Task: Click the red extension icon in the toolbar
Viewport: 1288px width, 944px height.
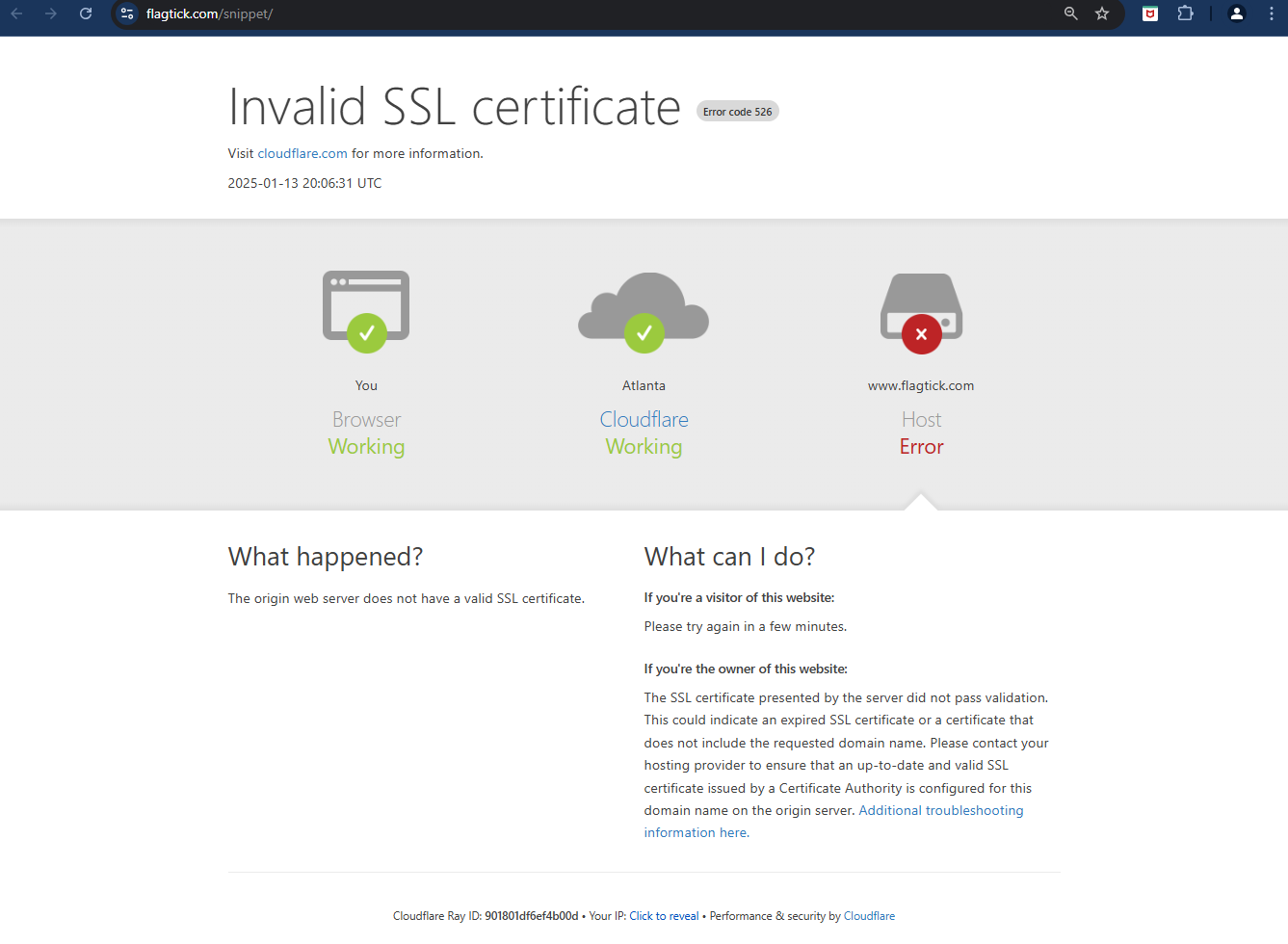Action: click(x=1149, y=13)
